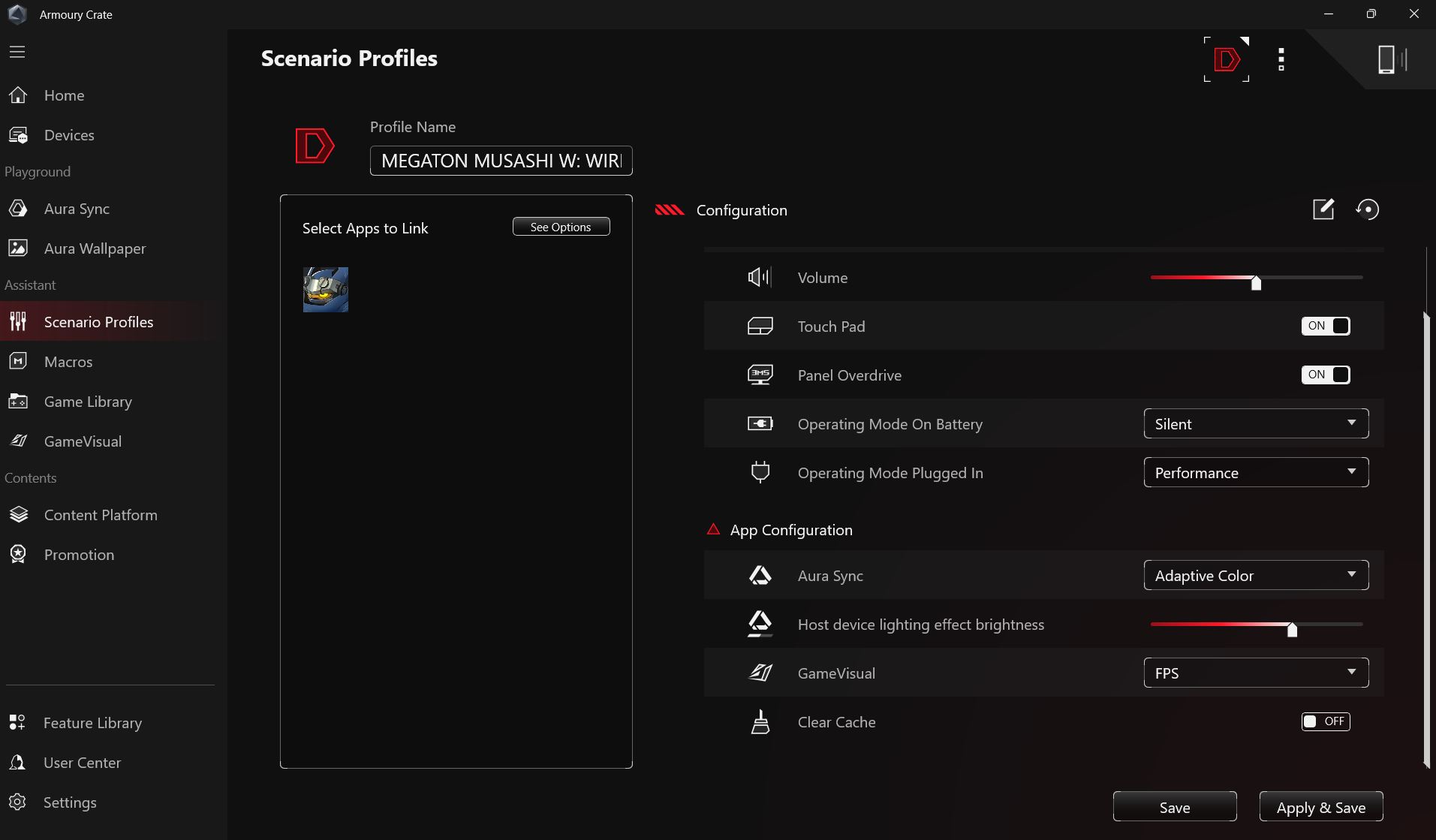The height and width of the screenshot is (840, 1436).
Task: Open the Operating Mode Plugged In dropdown
Action: tap(1256, 472)
